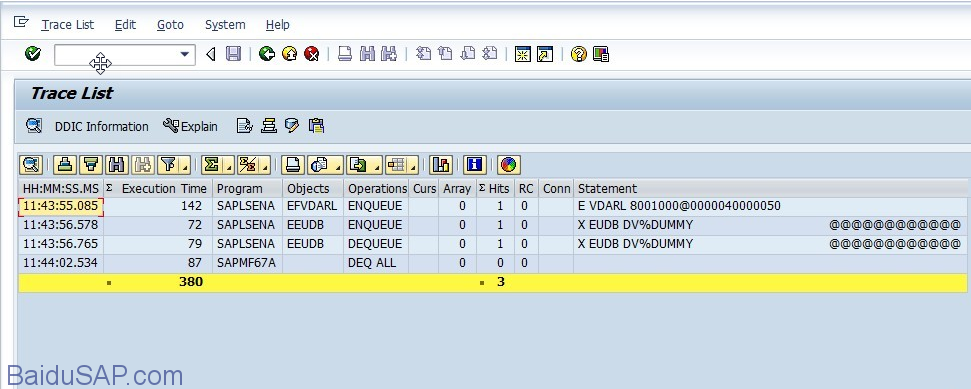Click the ABC analysis chart icon
Screen dimensions: 971x389
click(x=441, y=165)
